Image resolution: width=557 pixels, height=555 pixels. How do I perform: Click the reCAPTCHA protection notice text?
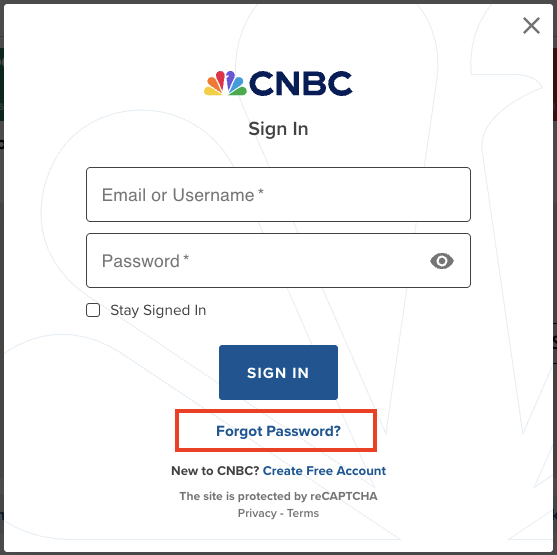pos(278,496)
